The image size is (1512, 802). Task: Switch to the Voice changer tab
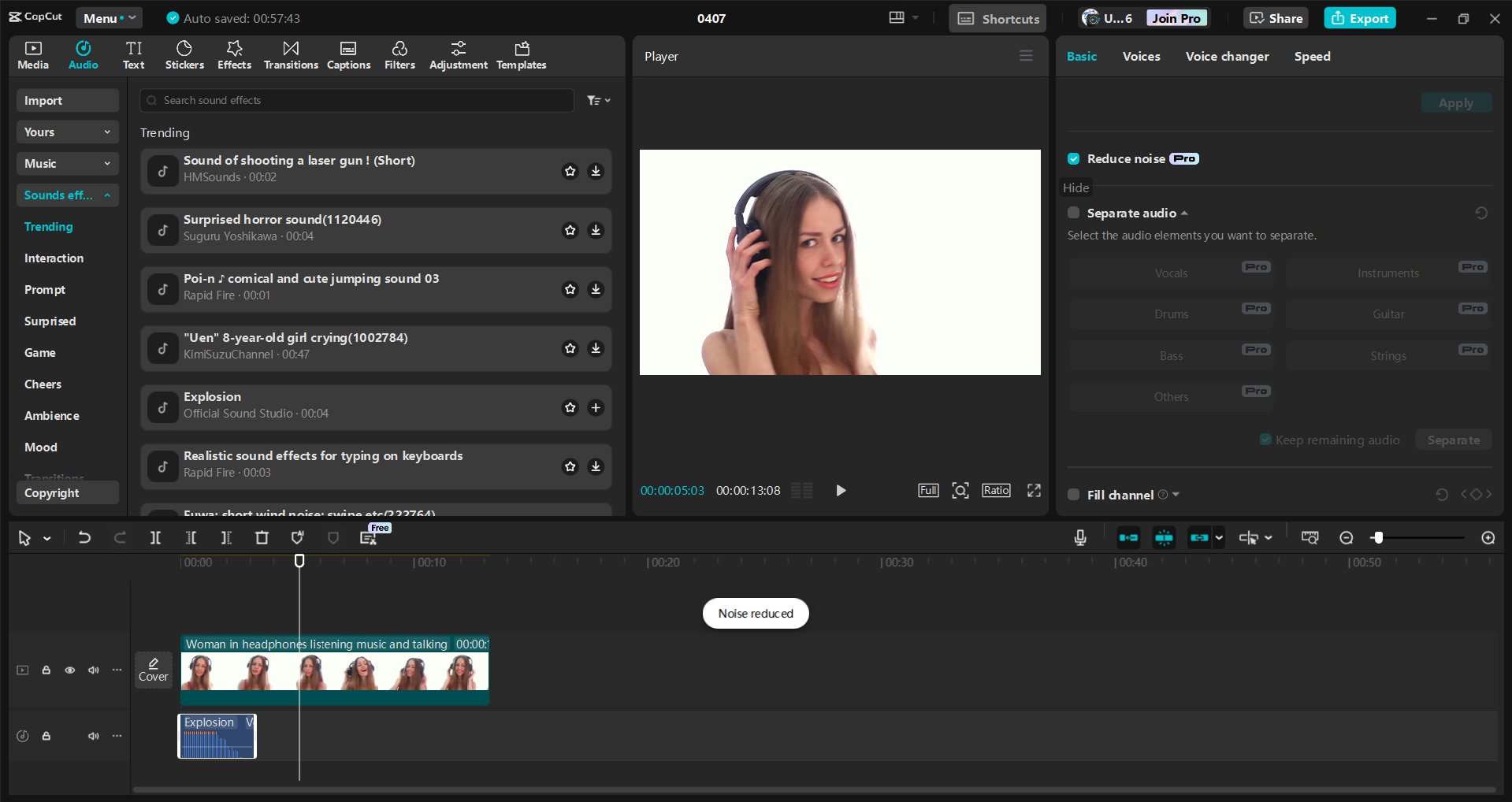pos(1226,56)
